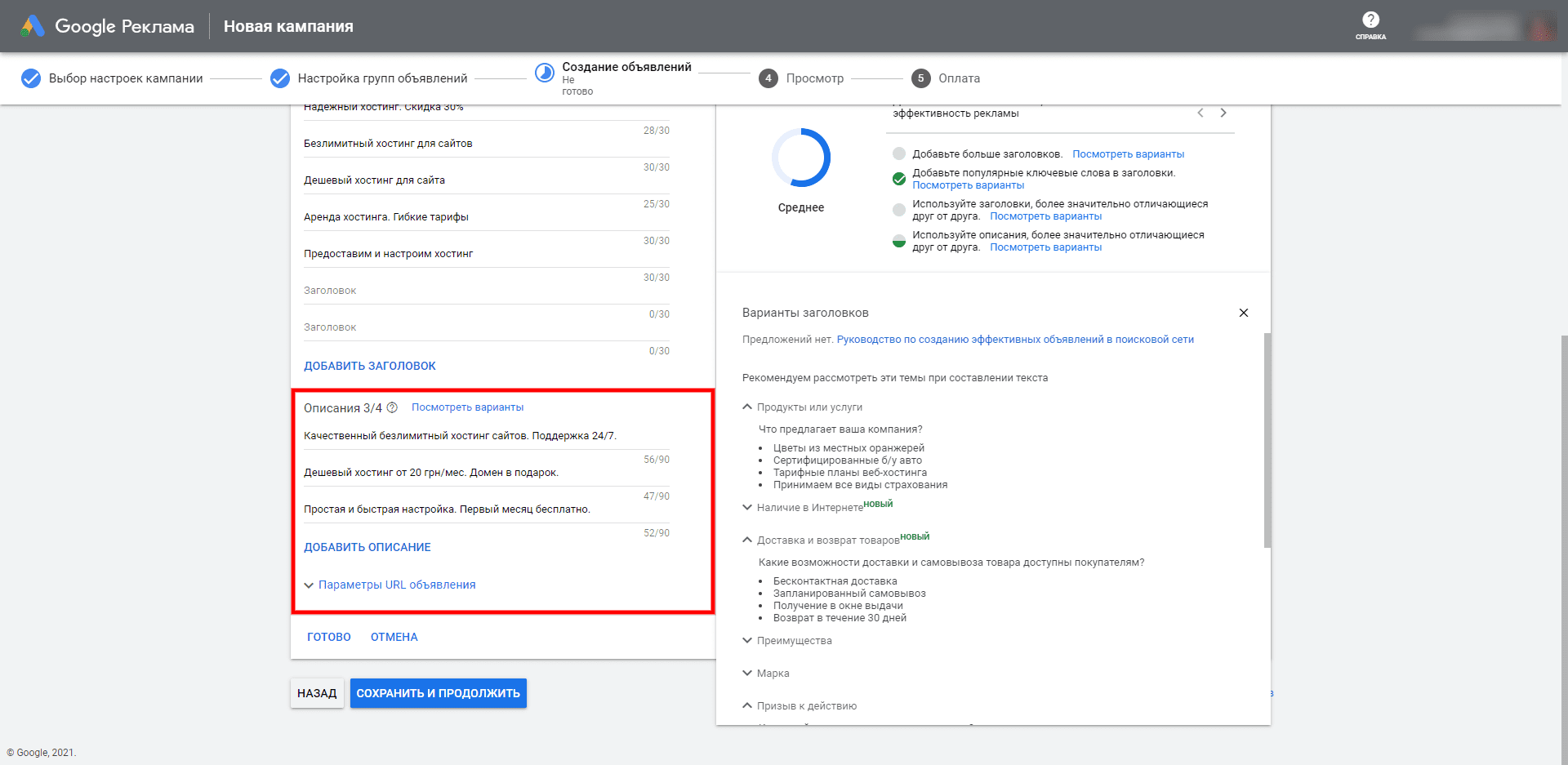This screenshot has height=765, width=1568.
Task: Click the Среднее ad strength circular indicator
Action: tap(801, 158)
